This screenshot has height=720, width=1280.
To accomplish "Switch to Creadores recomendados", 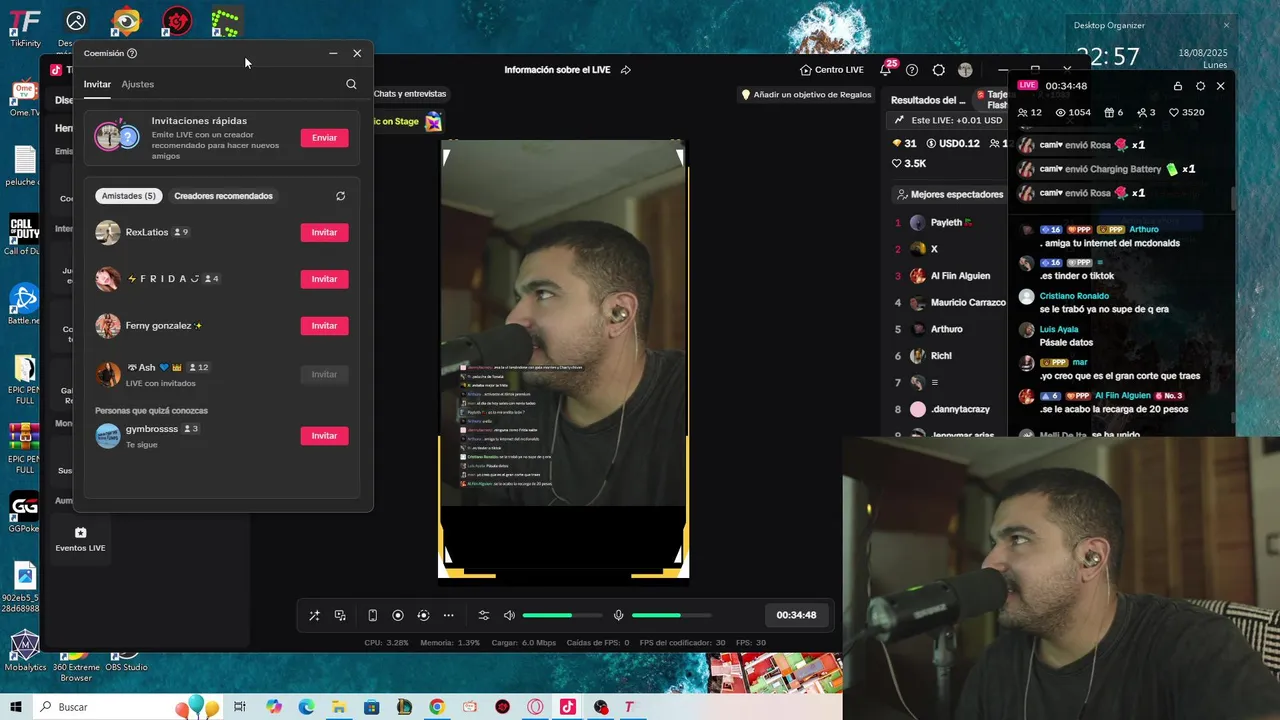I will (x=223, y=196).
